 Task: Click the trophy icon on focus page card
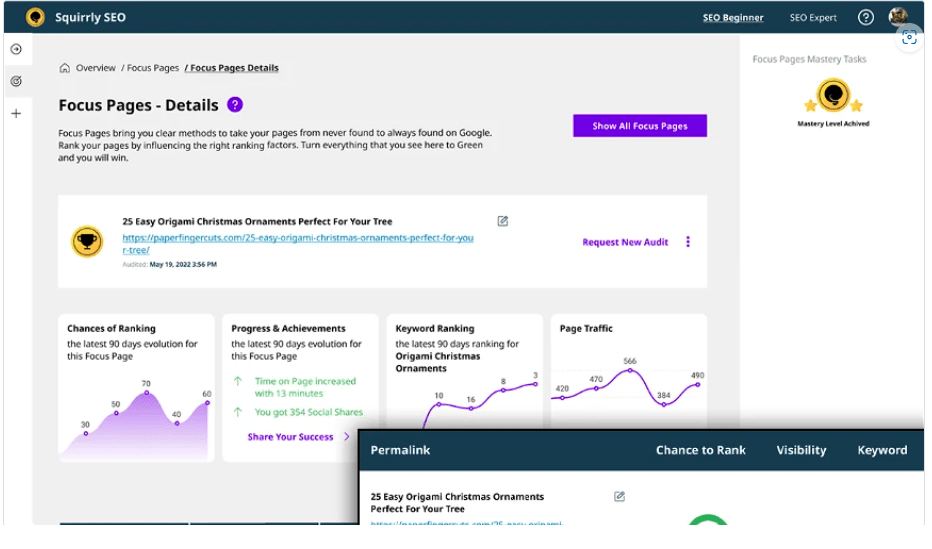87,242
